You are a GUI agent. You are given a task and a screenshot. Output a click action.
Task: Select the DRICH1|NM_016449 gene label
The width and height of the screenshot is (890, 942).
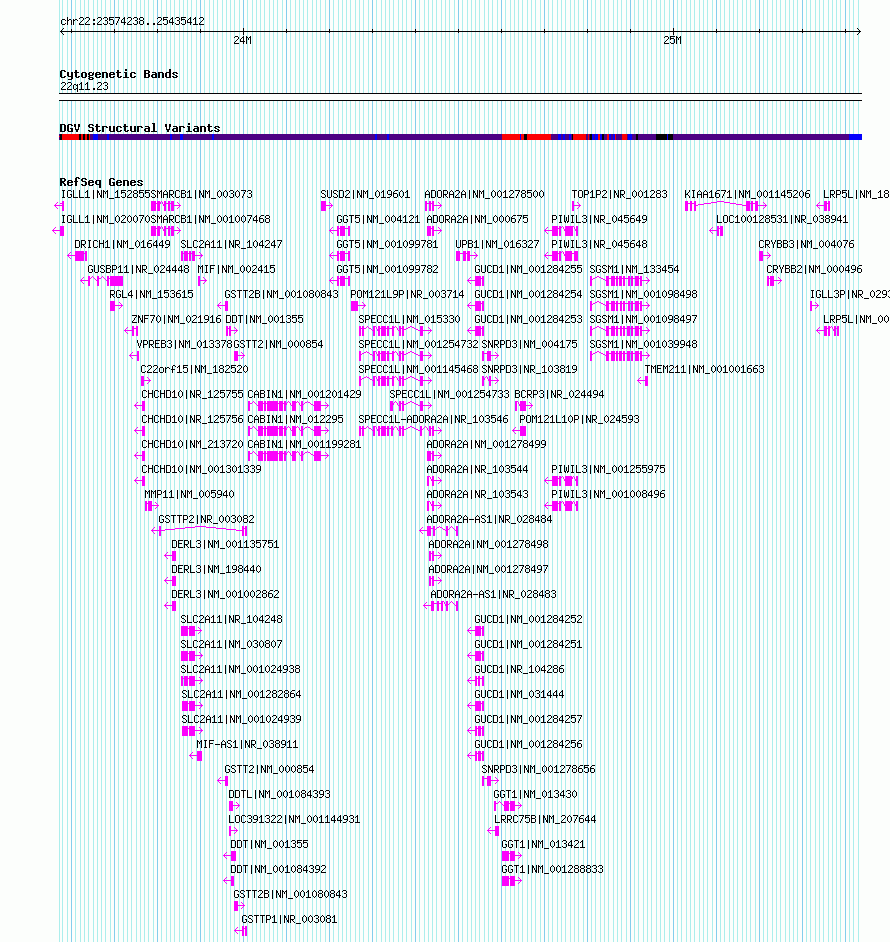pos(122,244)
